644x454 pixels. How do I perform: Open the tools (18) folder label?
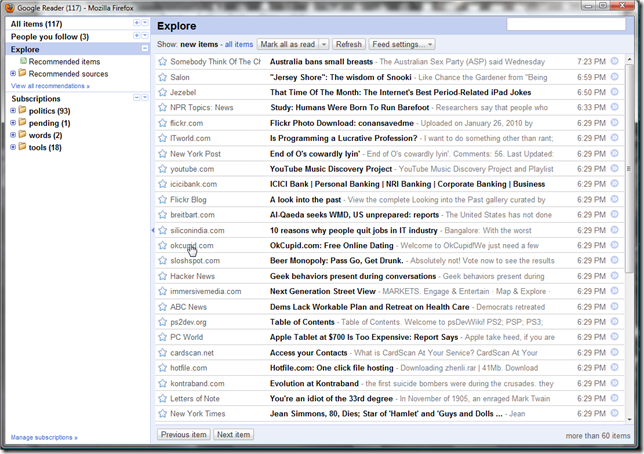[45, 147]
